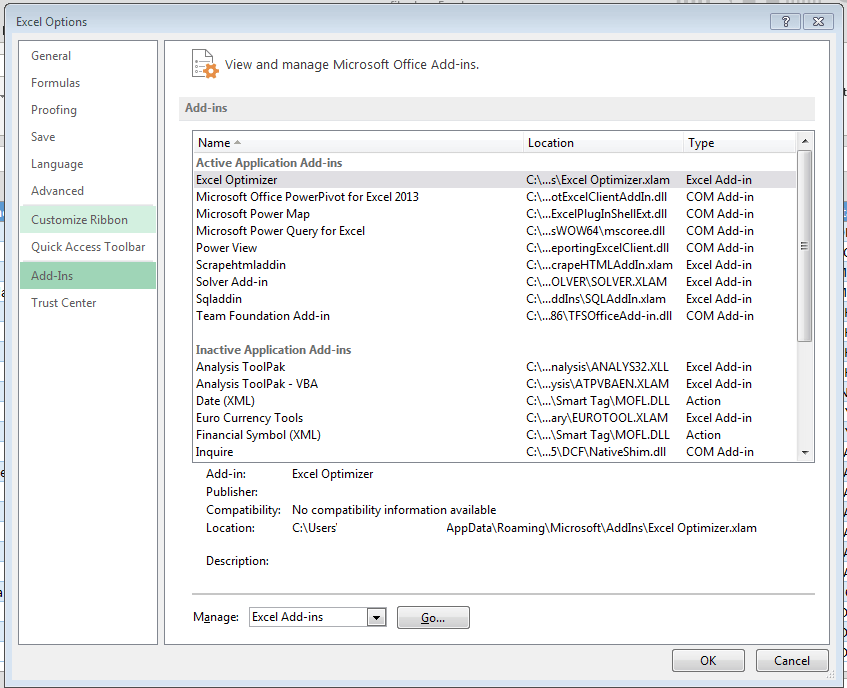This screenshot has width=847, height=688.
Task: Click the Go... button
Action: pyautogui.click(x=433, y=617)
